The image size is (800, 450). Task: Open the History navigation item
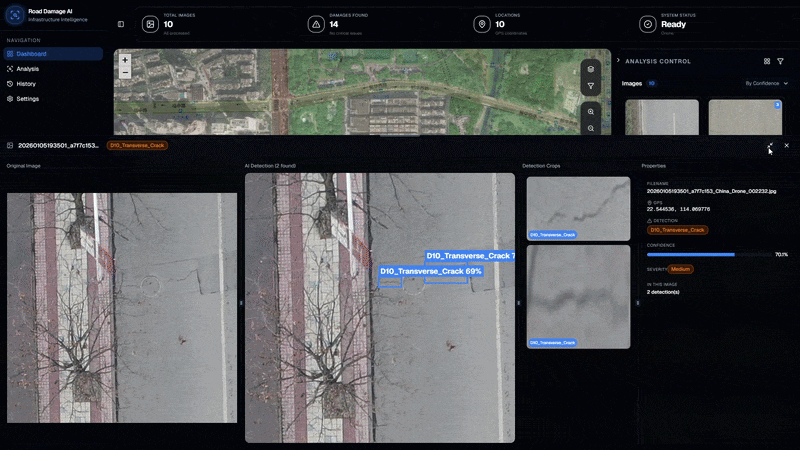pyautogui.click(x=53, y=84)
